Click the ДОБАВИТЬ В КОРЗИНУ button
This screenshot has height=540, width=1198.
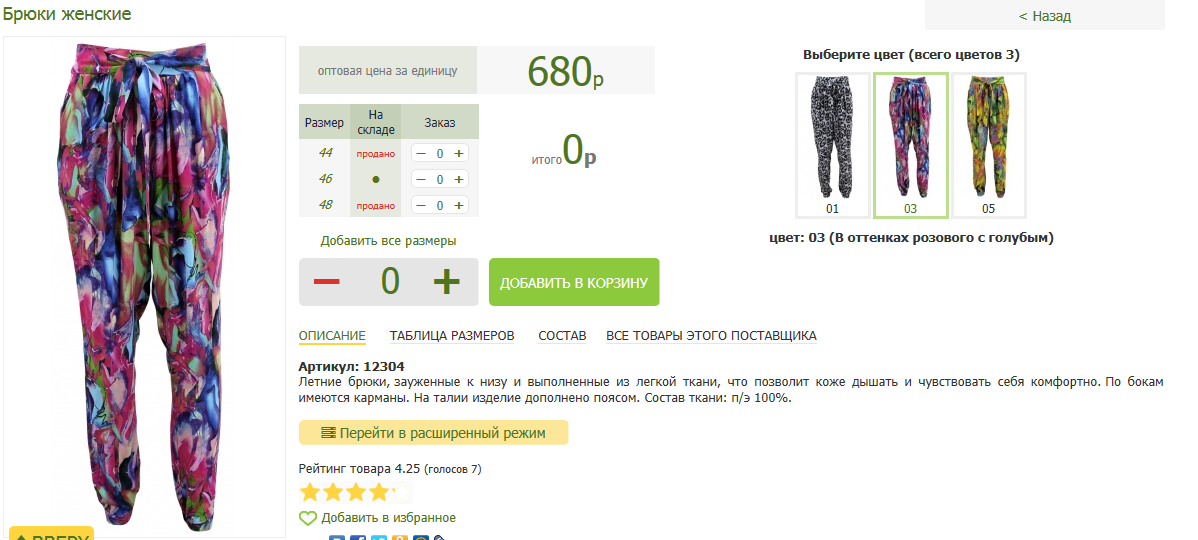point(574,282)
